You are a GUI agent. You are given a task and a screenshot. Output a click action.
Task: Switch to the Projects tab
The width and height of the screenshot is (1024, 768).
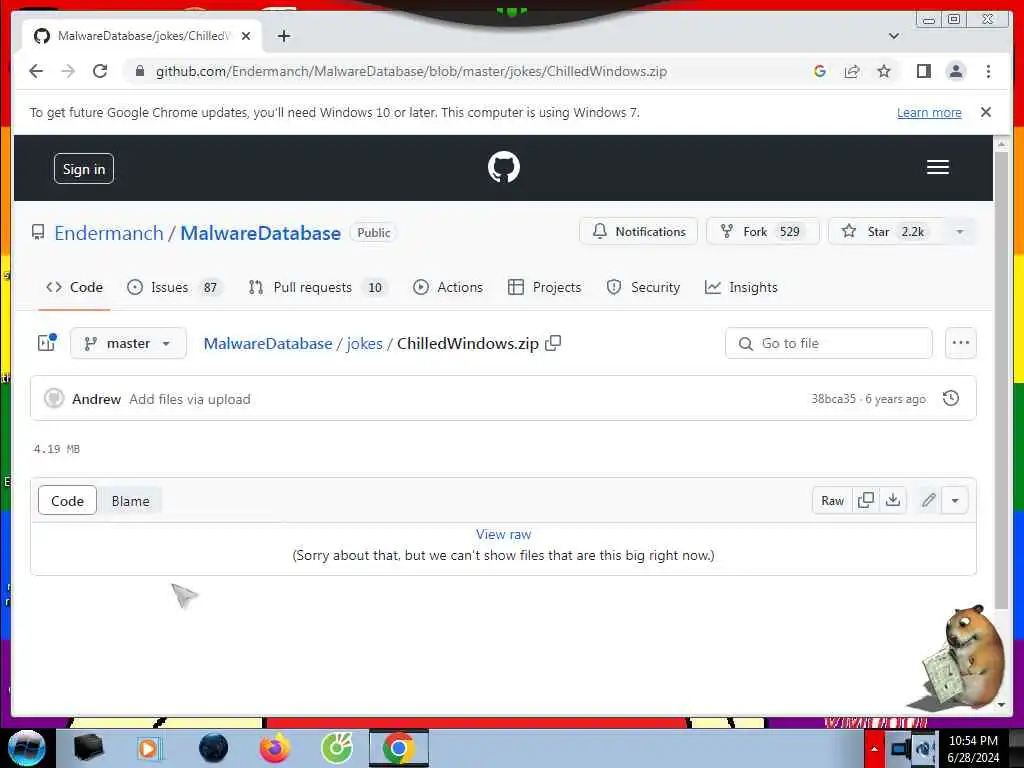click(x=545, y=287)
